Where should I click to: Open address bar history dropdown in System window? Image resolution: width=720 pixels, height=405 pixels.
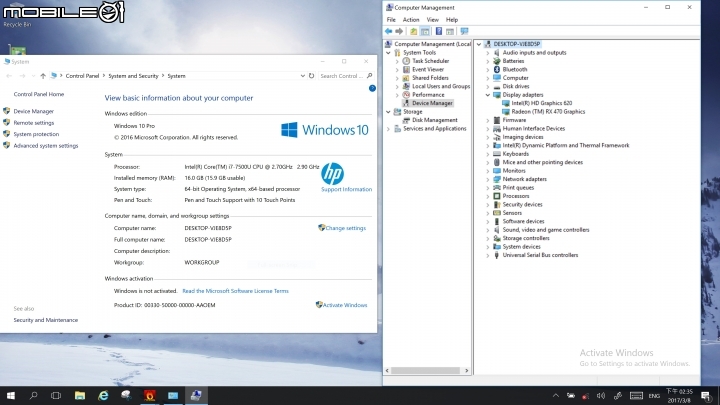[x=302, y=76]
